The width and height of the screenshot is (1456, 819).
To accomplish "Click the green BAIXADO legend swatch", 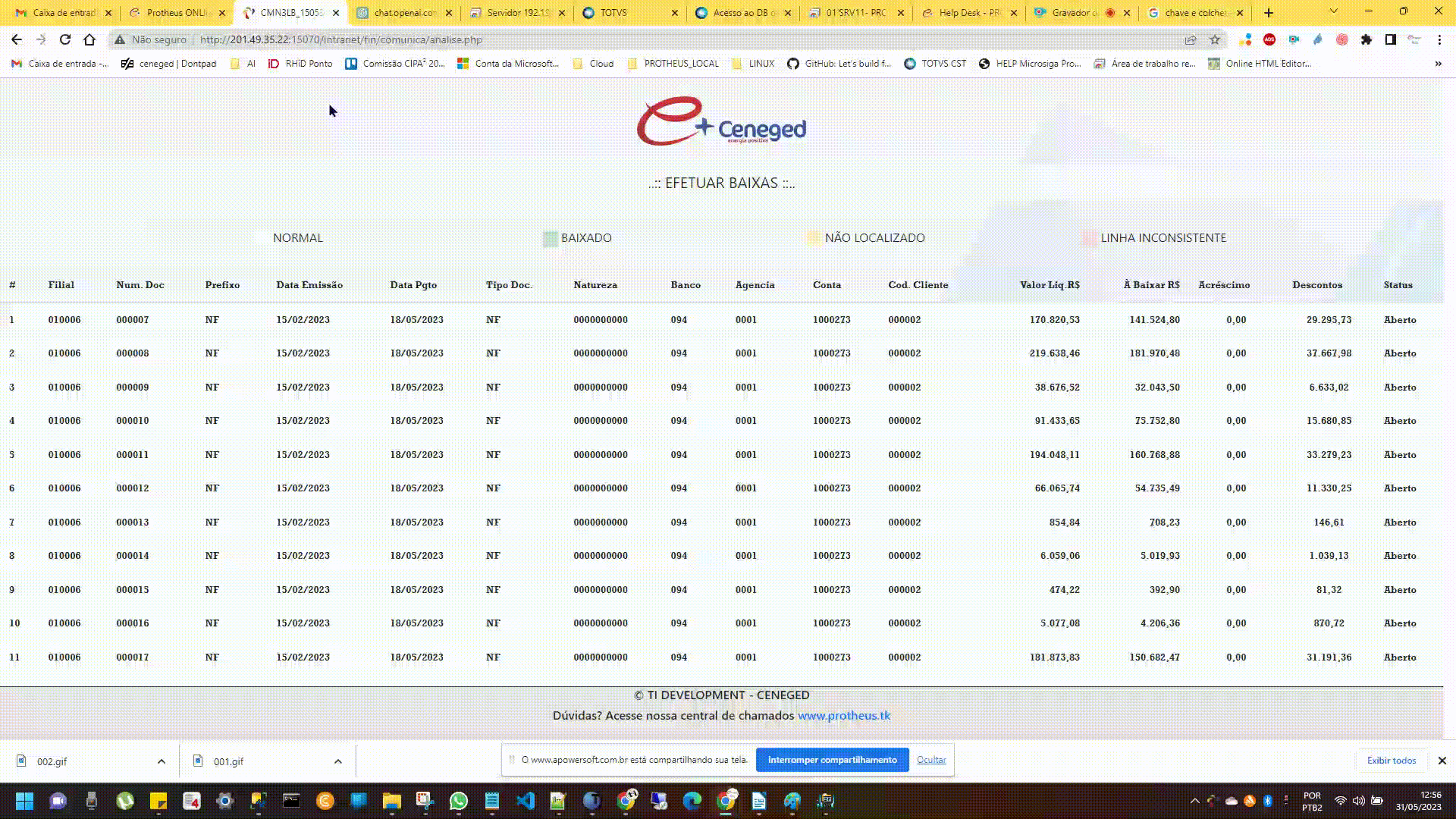I will click(551, 239).
